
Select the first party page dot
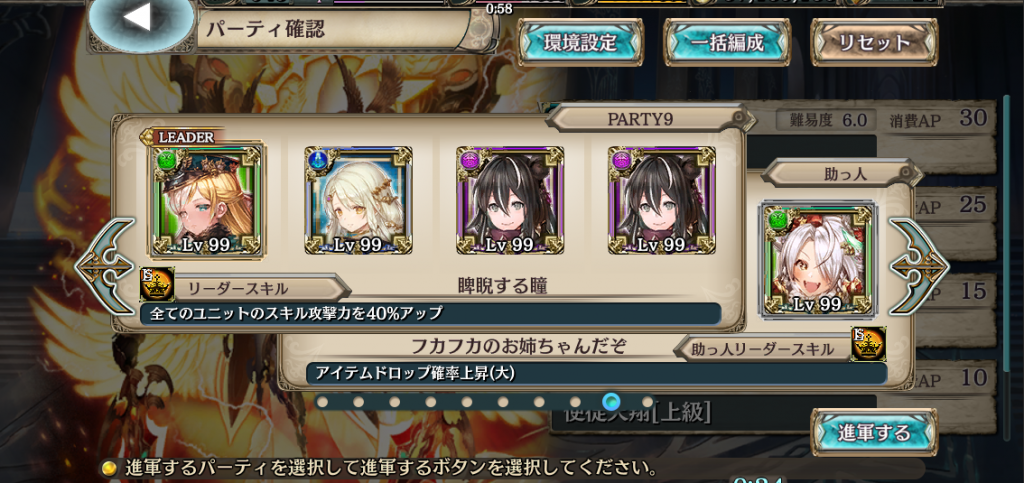point(322,401)
